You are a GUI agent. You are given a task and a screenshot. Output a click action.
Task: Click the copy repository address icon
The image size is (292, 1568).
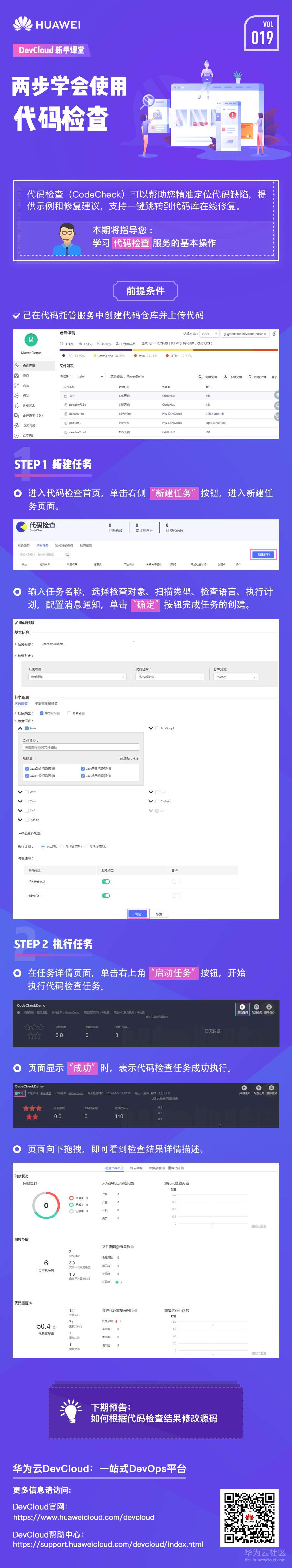click(274, 334)
